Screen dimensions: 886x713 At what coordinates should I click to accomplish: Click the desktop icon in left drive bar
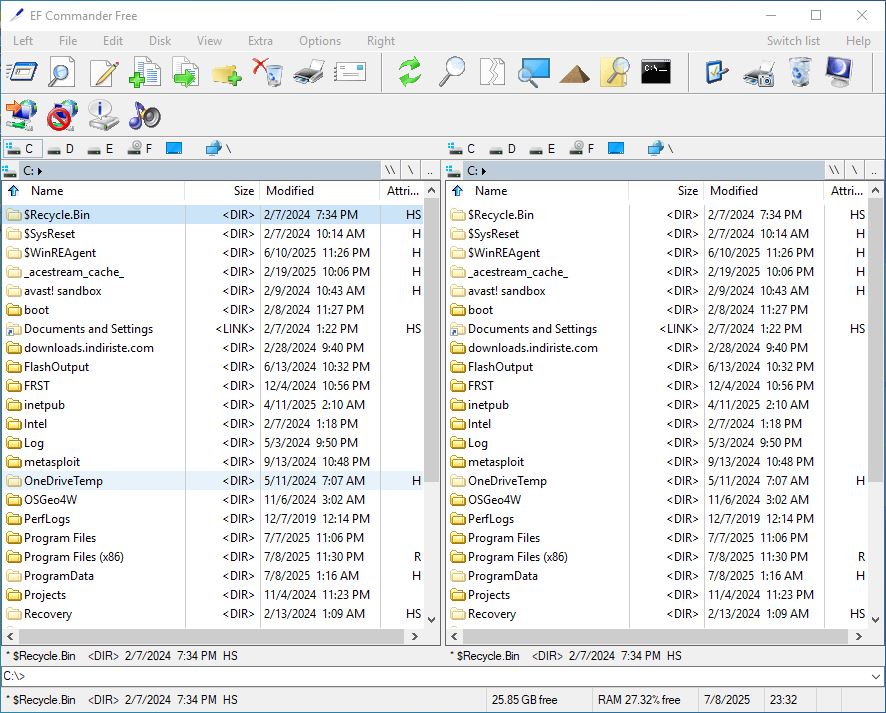tap(174, 149)
